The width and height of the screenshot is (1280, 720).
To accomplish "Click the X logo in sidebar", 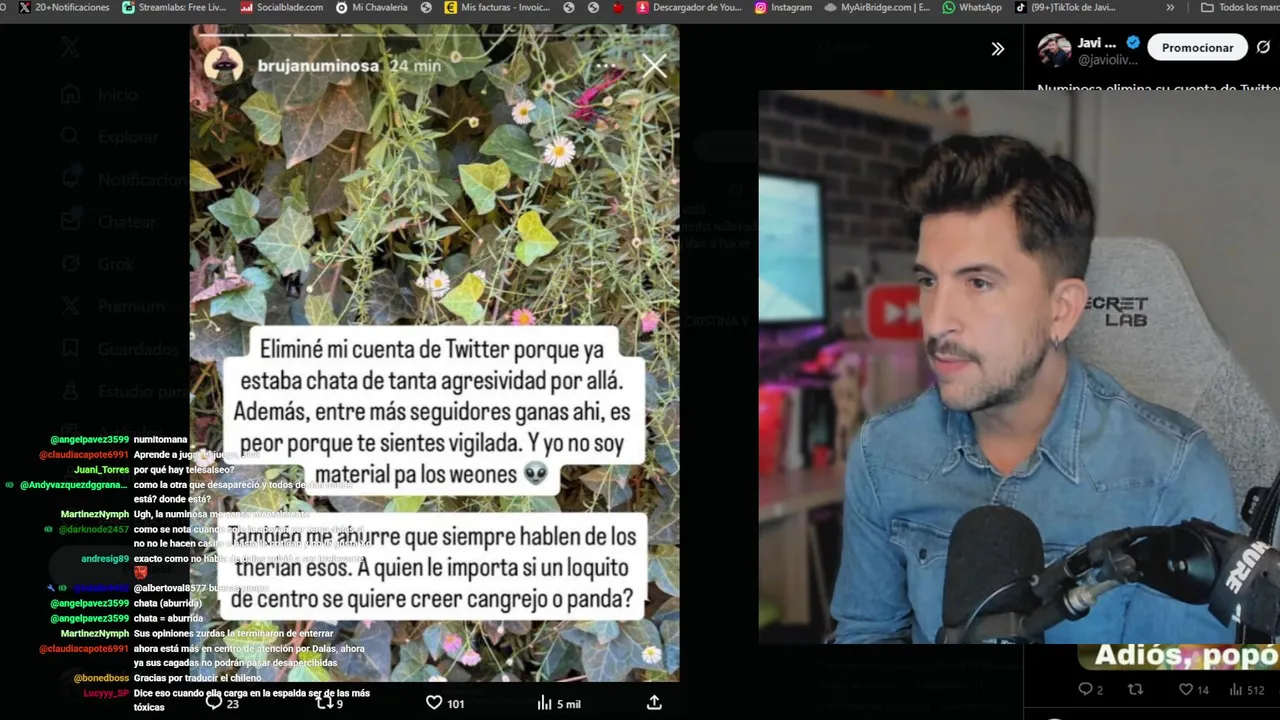I will tap(70, 47).
